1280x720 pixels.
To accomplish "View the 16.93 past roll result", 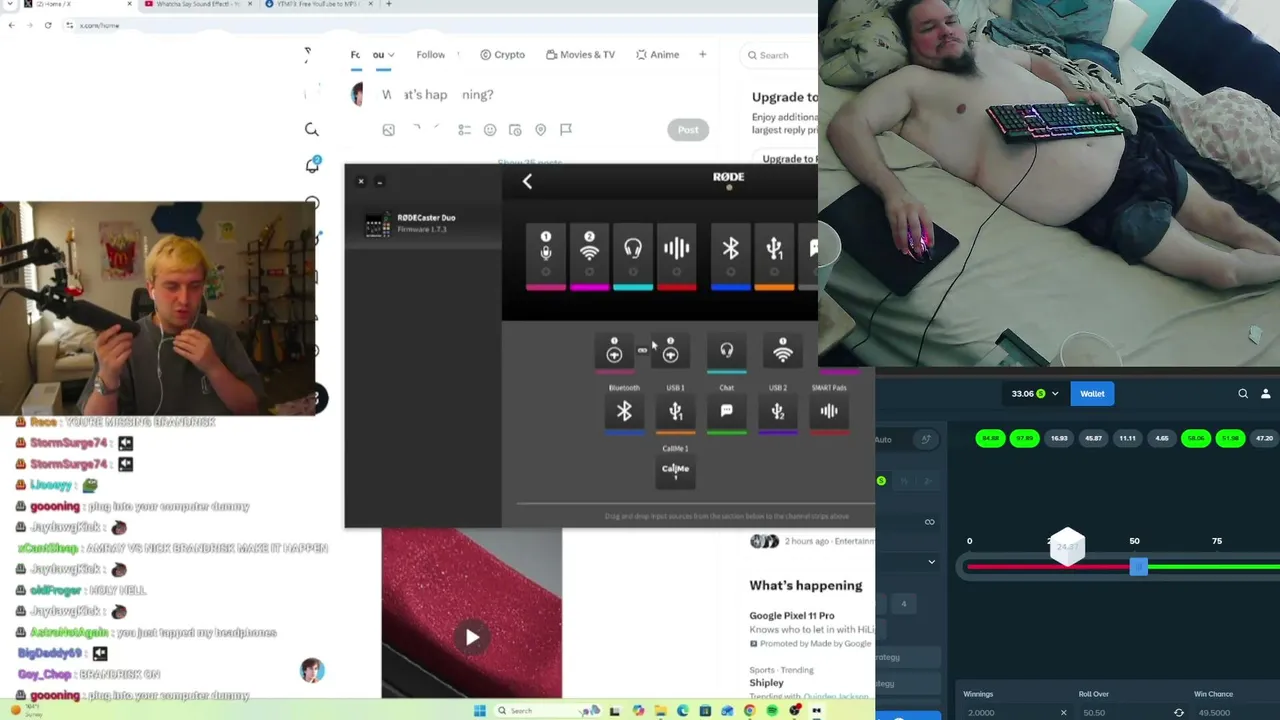I will 1059,438.
